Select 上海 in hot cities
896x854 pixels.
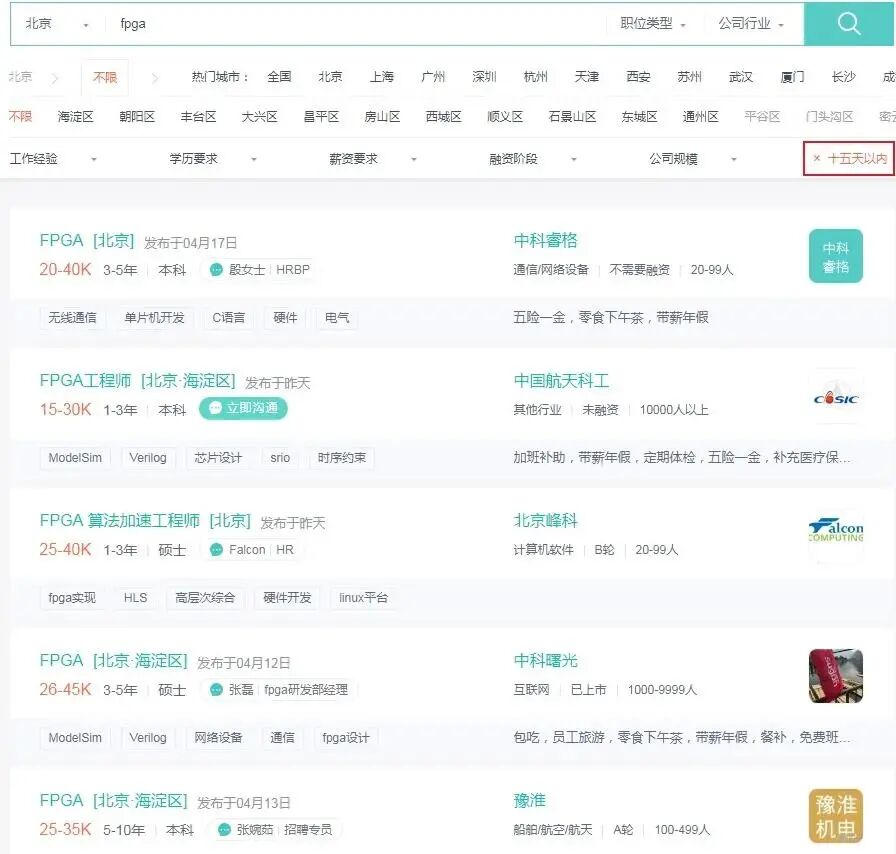pos(381,77)
